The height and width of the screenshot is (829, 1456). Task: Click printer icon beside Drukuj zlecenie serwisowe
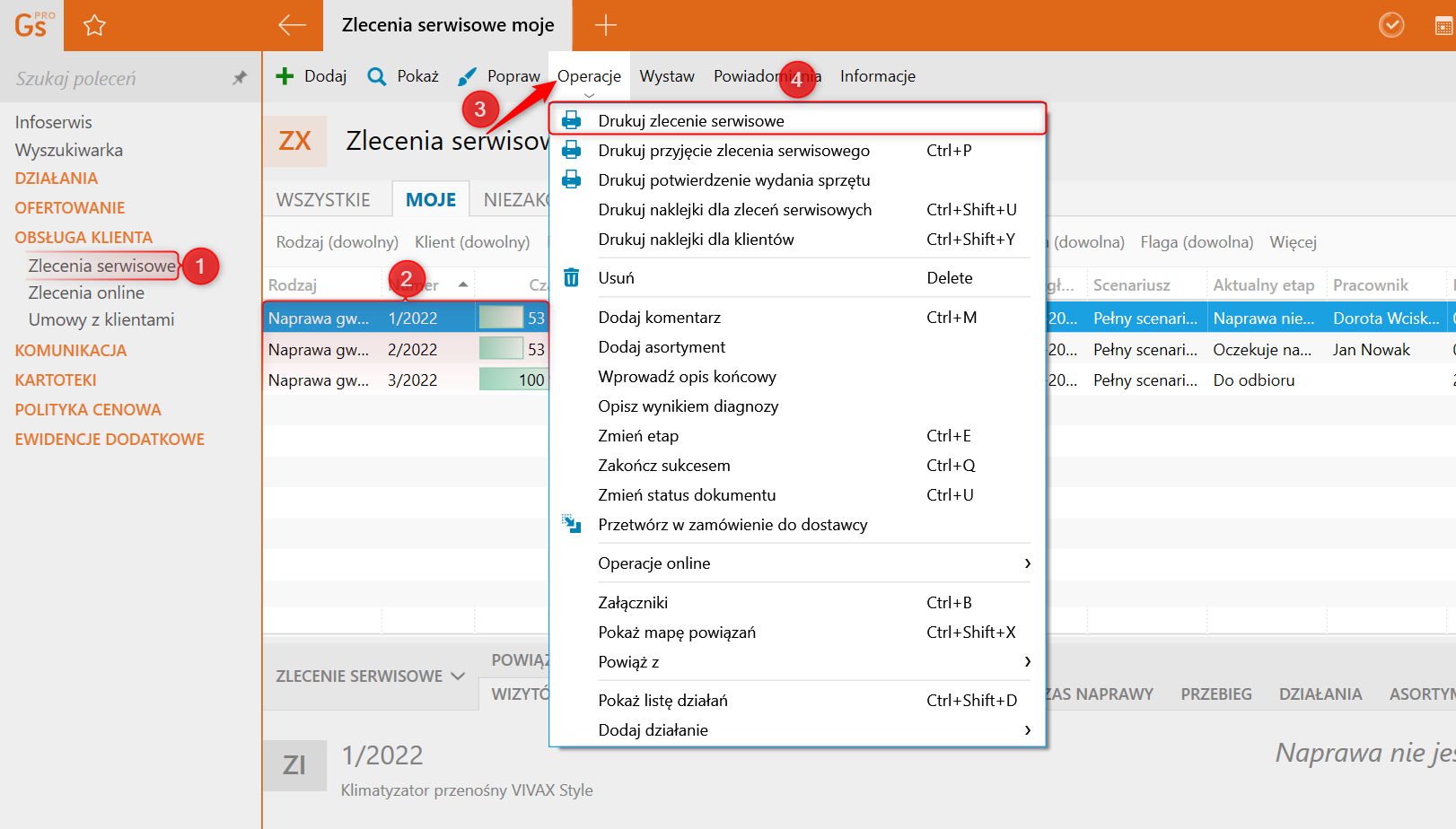[571, 120]
